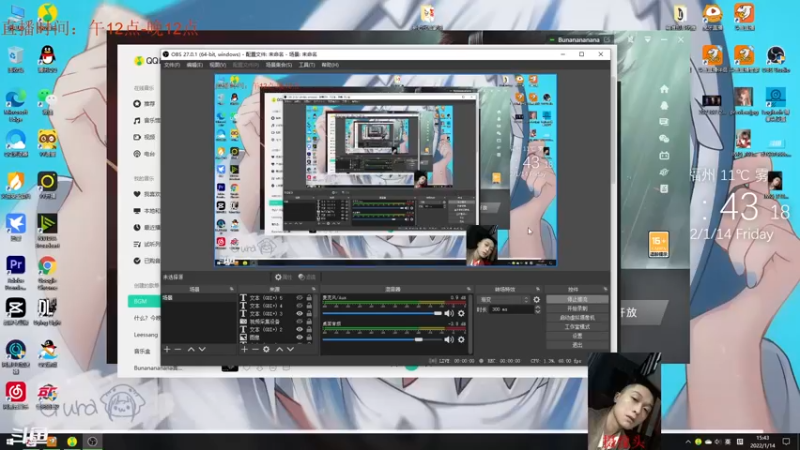
Task: Click WeChat icon in right sidebar panel
Action: 664,138
